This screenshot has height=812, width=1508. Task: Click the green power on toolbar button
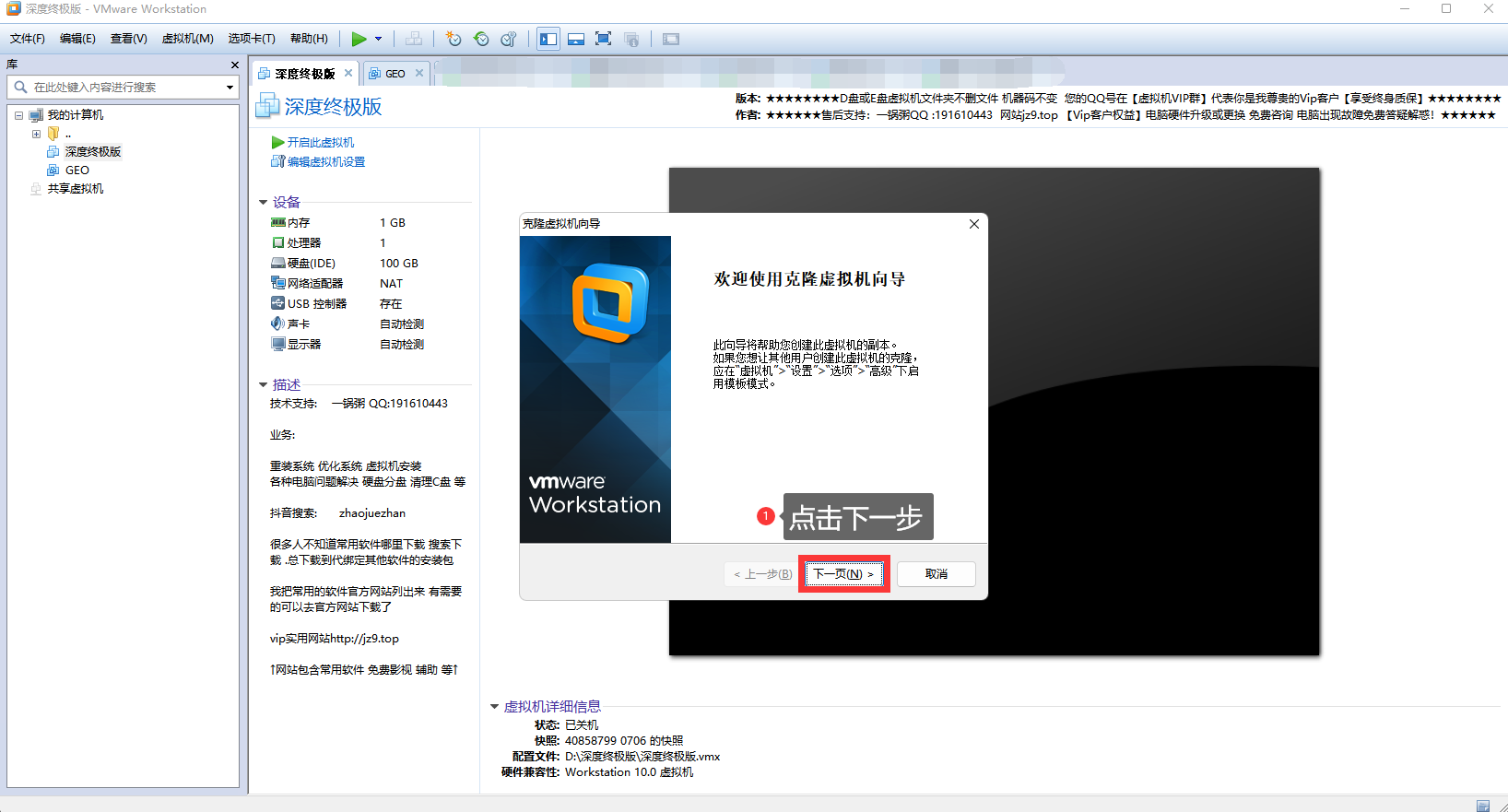point(359,39)
